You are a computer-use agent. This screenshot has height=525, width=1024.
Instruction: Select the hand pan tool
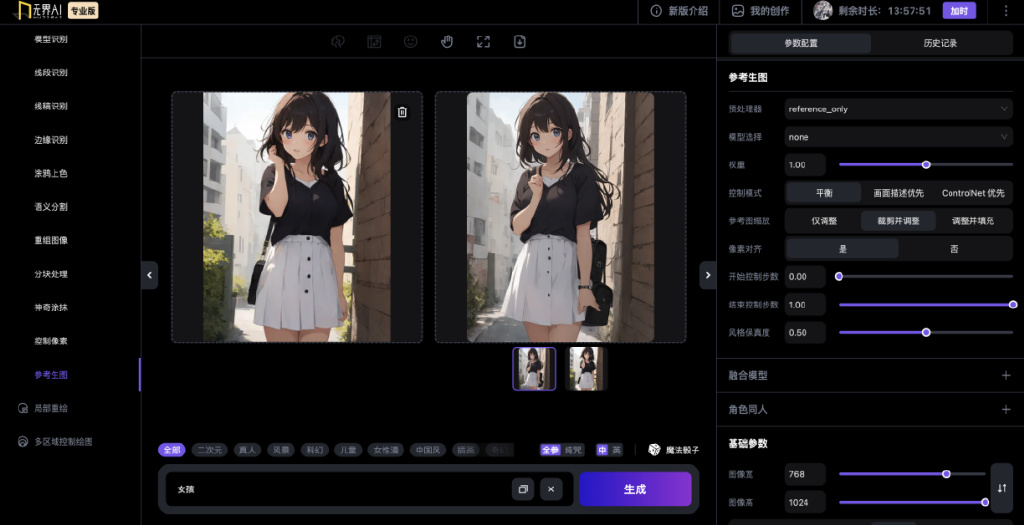447,42
